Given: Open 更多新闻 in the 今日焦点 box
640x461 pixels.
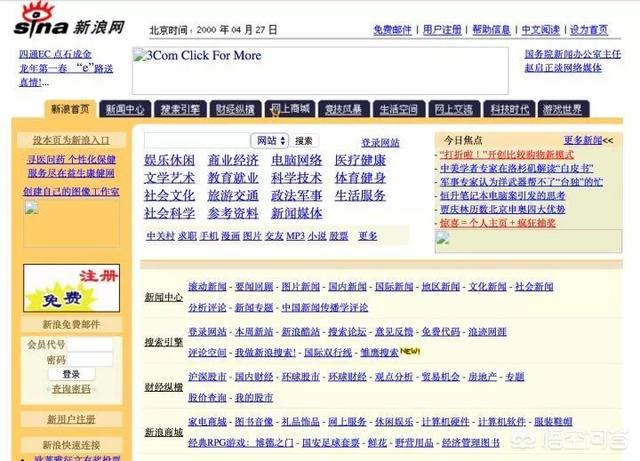Looking at the screenshot, I should (x=583, y=140).
